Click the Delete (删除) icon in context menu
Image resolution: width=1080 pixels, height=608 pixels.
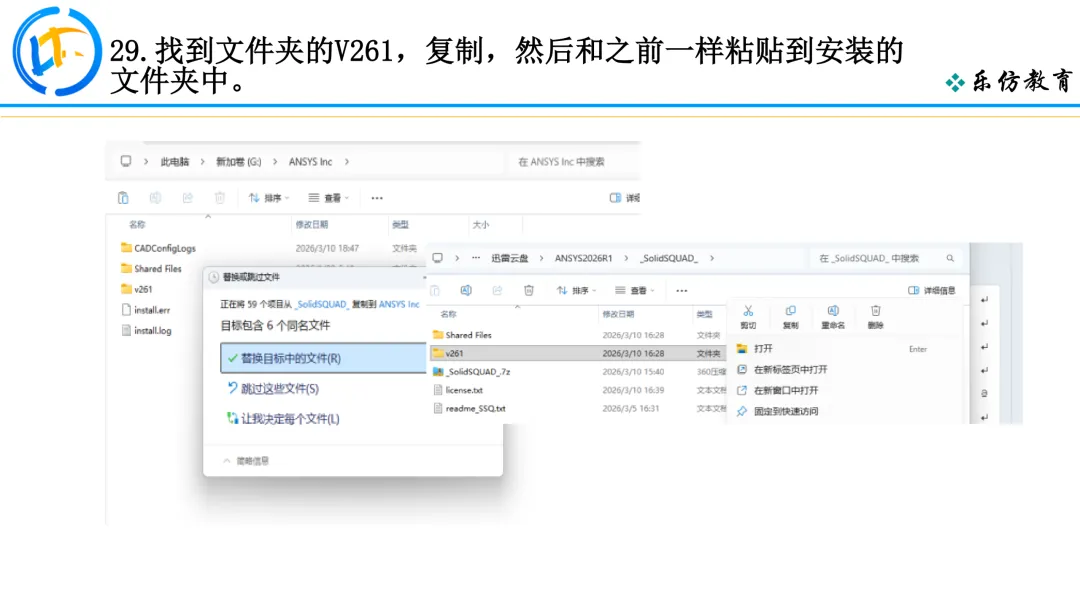tap(875, 311)
